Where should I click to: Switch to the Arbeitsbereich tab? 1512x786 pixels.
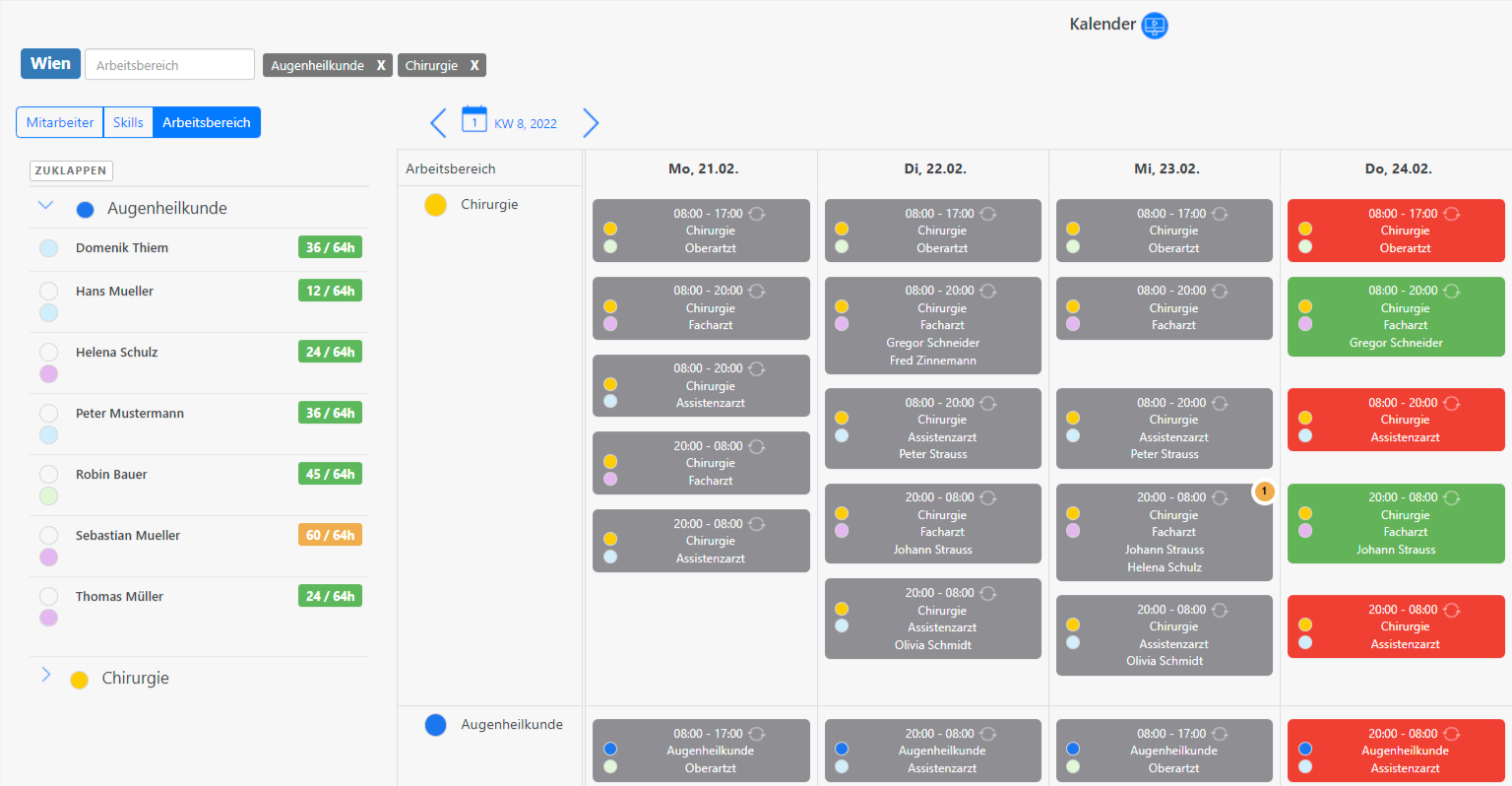tap(207, 122)
